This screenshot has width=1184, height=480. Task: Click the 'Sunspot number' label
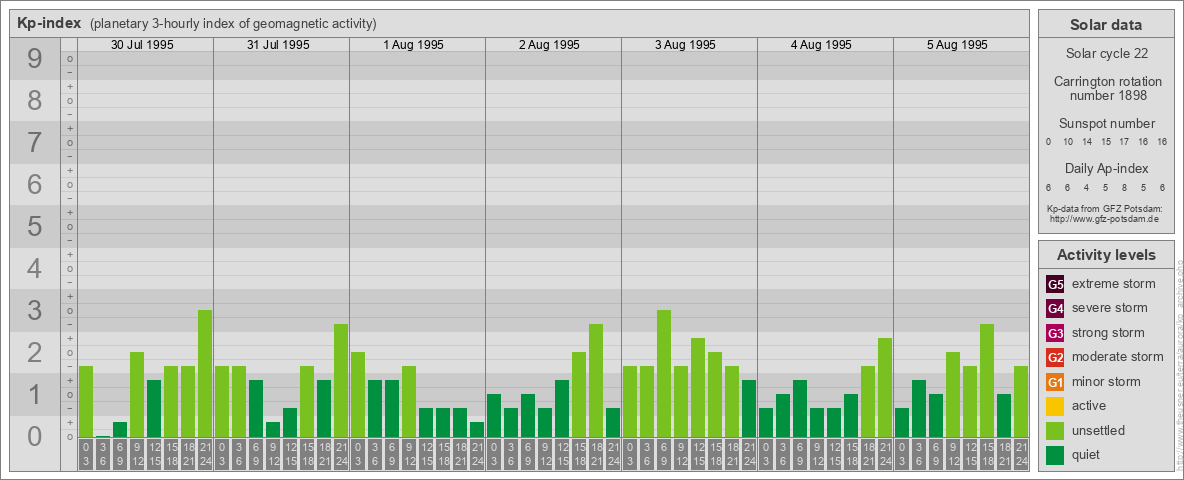pos(1107,124)
